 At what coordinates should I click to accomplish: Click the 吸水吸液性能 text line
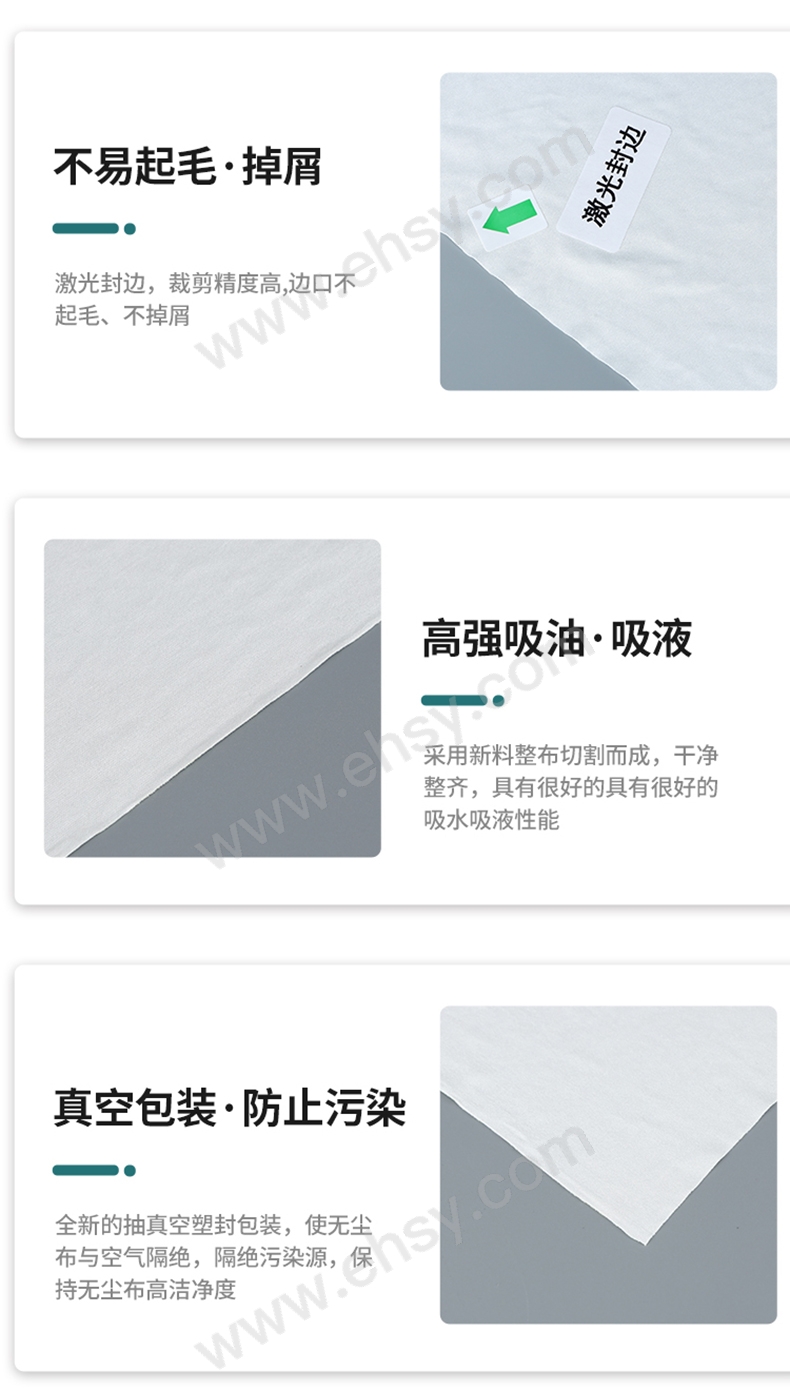pyautogui.click(x=491, y=820)
